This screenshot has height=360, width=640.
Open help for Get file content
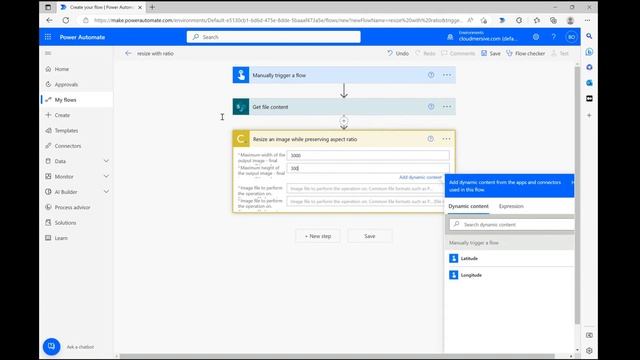coord(431,107)
